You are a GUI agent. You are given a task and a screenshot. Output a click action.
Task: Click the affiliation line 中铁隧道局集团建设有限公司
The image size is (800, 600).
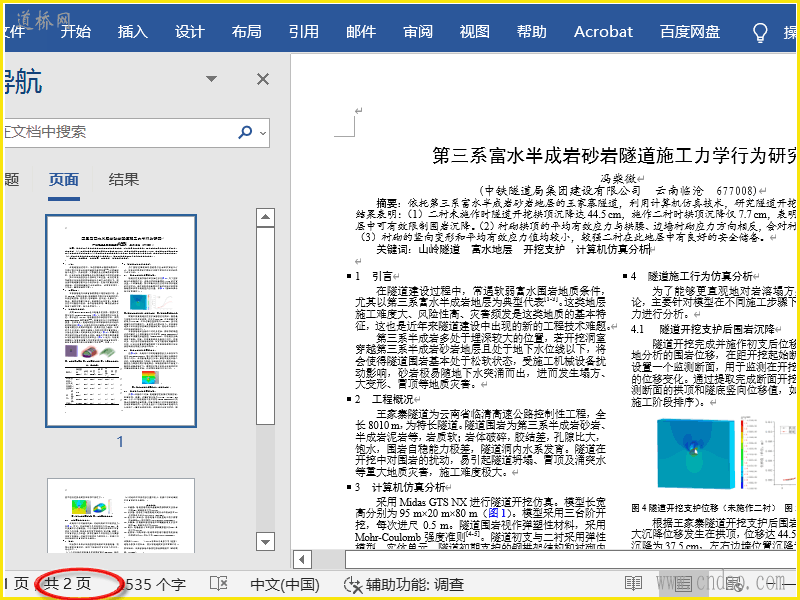click(616, 191)
